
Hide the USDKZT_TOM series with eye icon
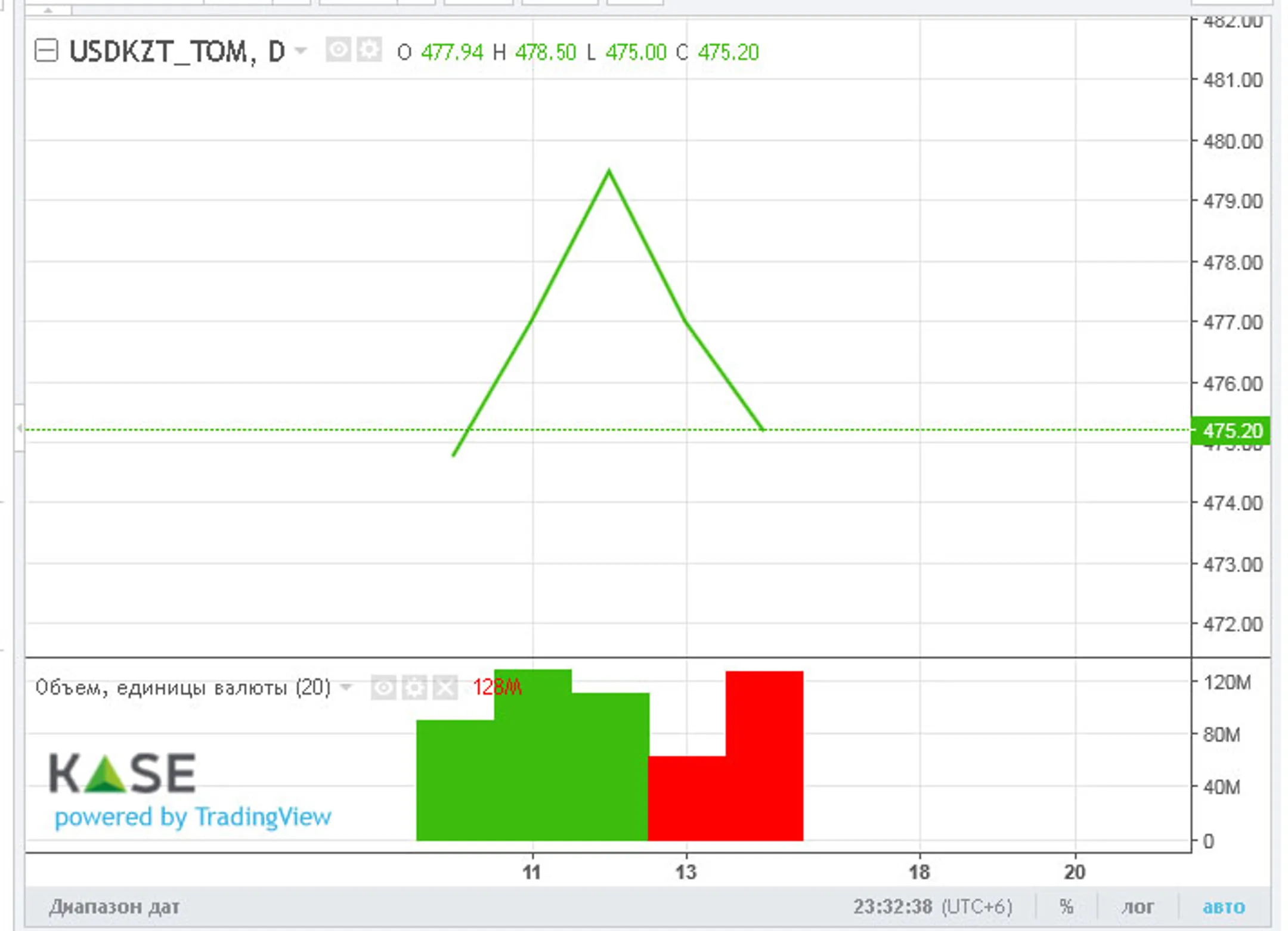click(x=338, y=50)
